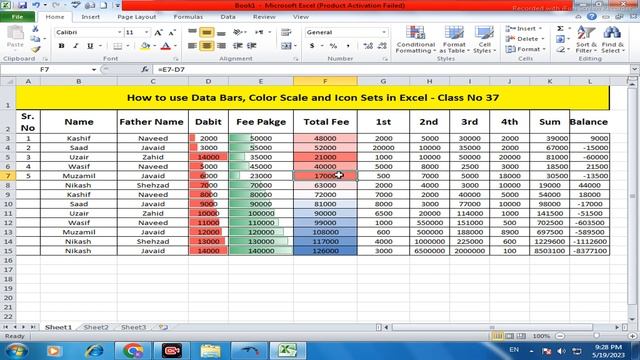Click the Microsoft Excel Help question icon
Image resolution: width=640 pixels, height=360 pixels.
[x=591, y=17]
